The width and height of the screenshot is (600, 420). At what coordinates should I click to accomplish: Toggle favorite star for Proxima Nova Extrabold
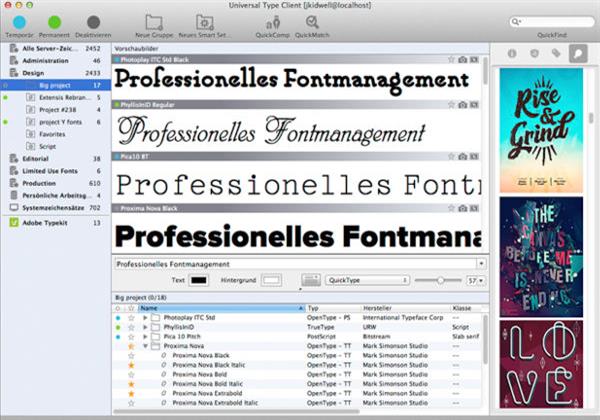(131, 393)
